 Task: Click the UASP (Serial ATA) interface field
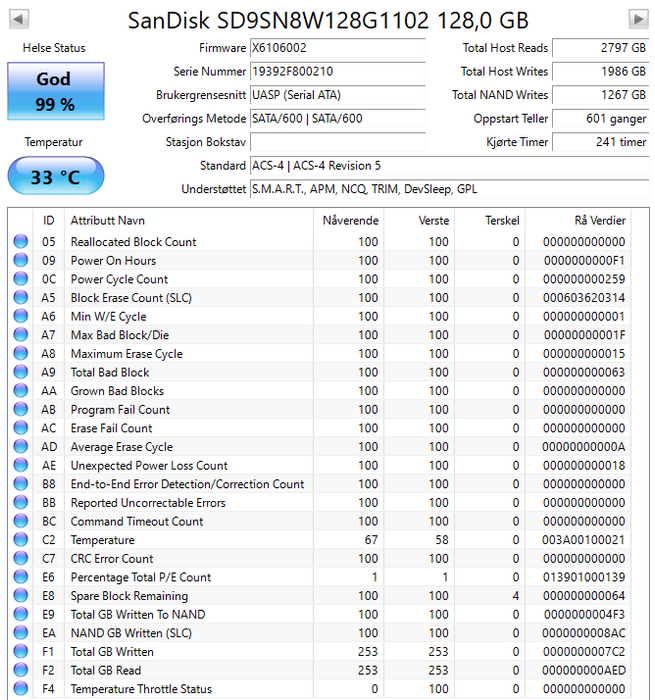point(338,95)
